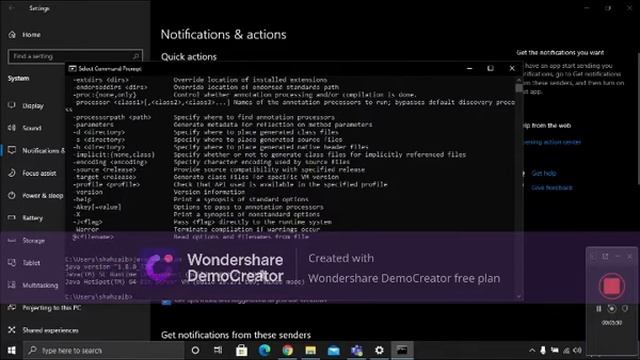Open Battery settings in the sidebar

point(33,218)
